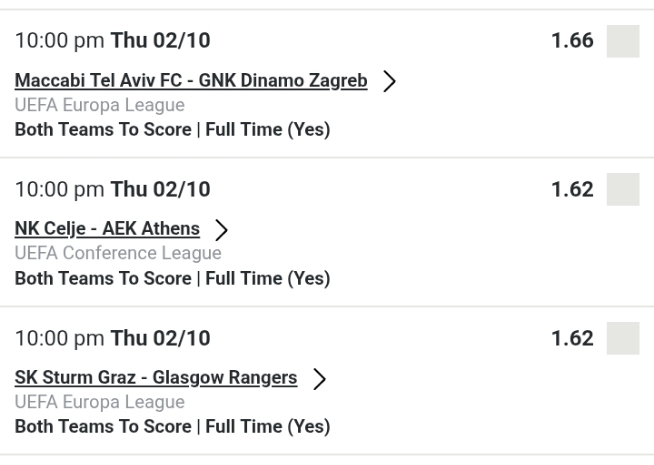The width and height of the screenshot is (654, 465).
Task: Click kickoff time of Maccabi Tel Aviv match
Action: coord(112,43)
